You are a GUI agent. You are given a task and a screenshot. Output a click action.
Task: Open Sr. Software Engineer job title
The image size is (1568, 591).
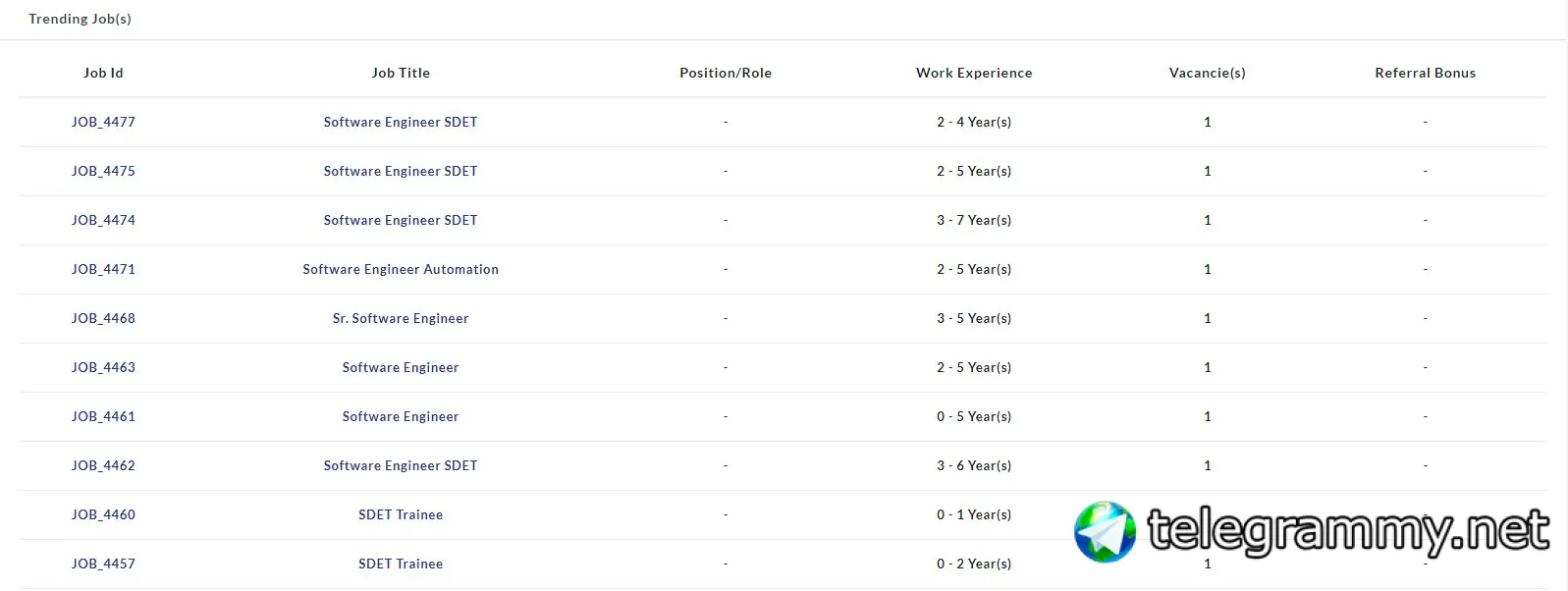(x=401, y=318)
